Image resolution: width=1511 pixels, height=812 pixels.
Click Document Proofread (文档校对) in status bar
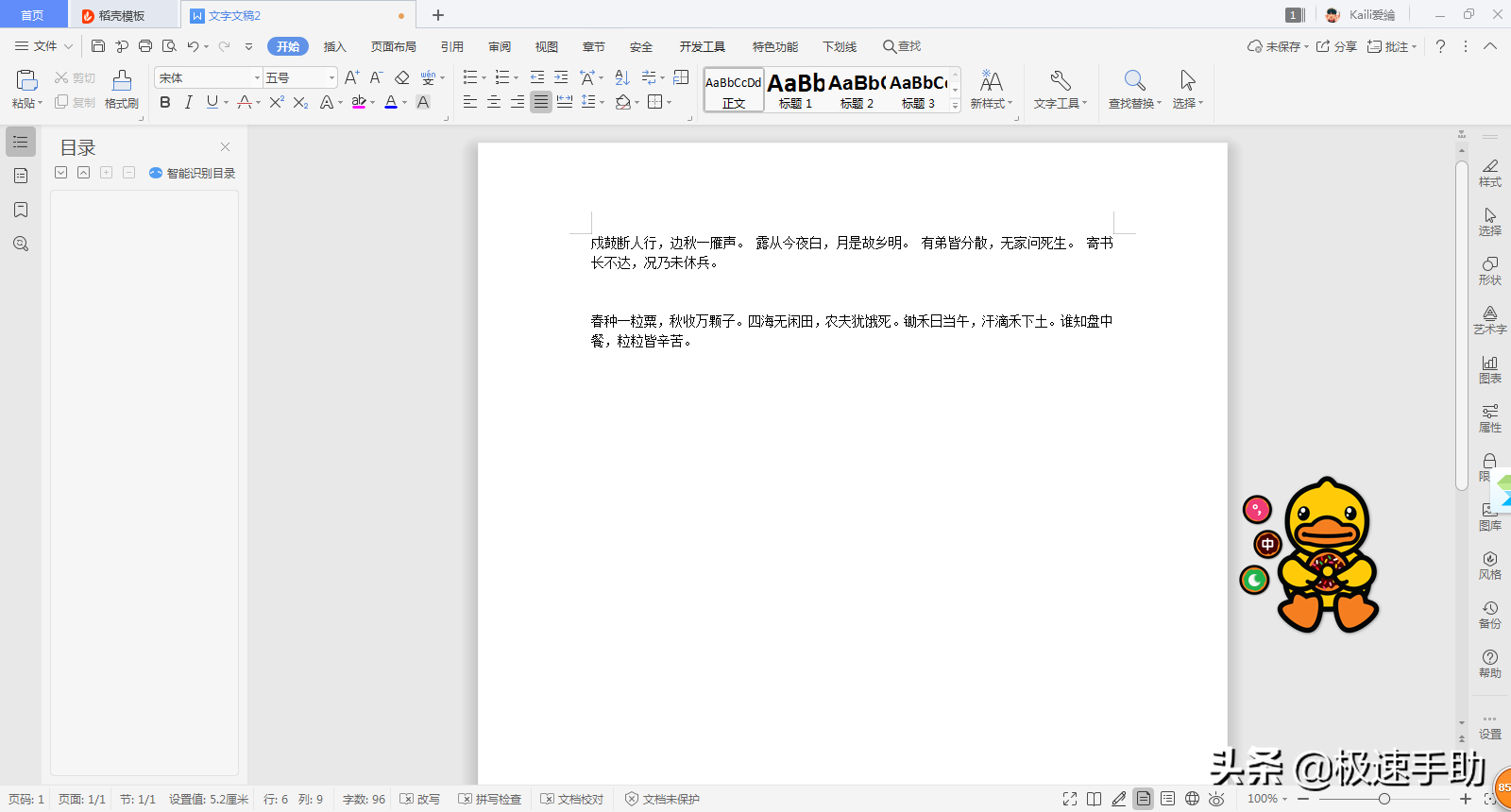tap(572, 799)
